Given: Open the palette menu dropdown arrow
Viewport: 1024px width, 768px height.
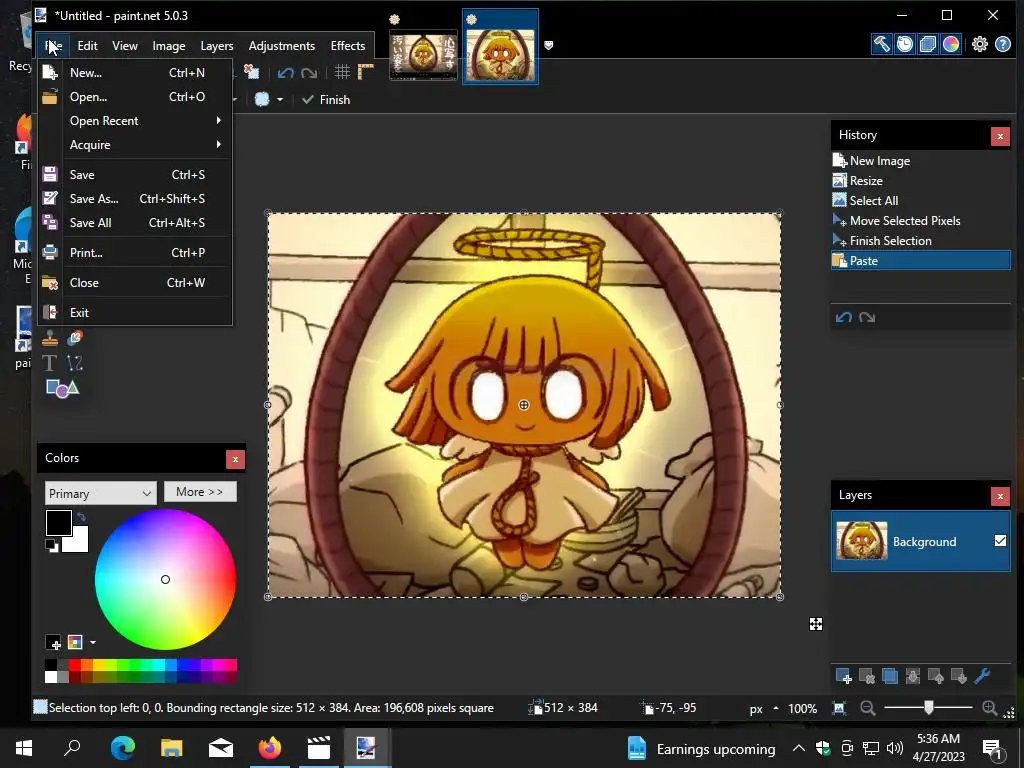Looking at the screenshot, I should point(93,643).
